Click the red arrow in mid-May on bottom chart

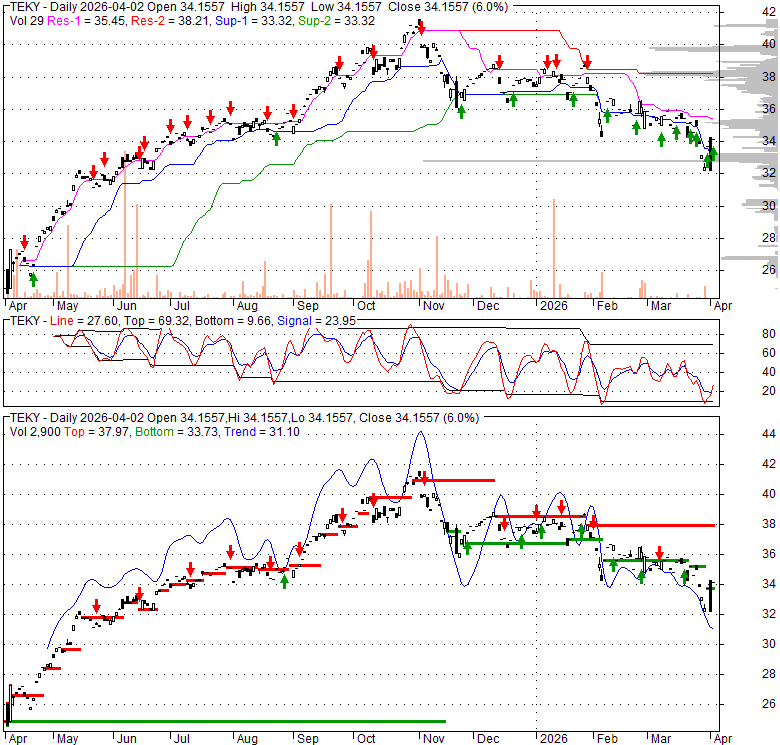coord(96,605)
